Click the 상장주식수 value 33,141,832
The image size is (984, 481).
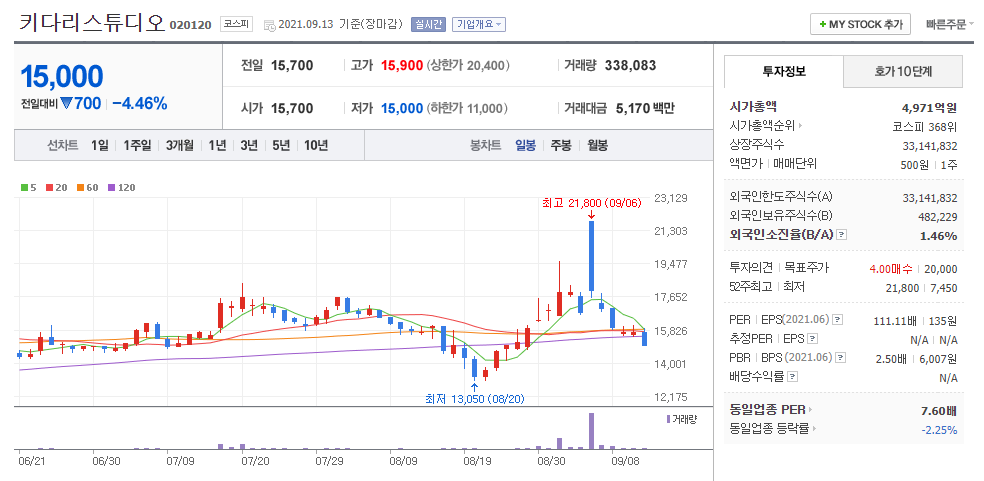(930, 146)
